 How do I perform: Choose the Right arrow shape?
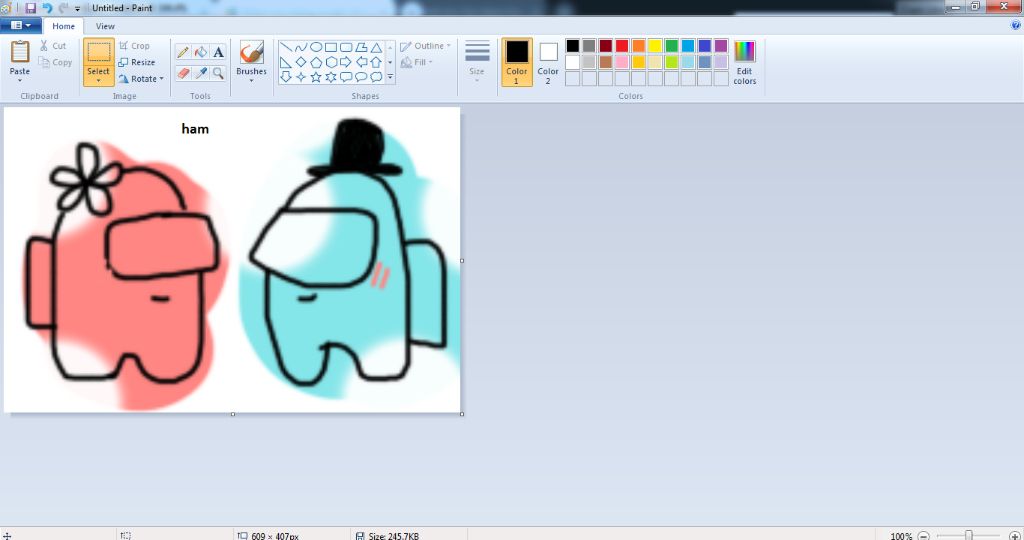[346, 62]
